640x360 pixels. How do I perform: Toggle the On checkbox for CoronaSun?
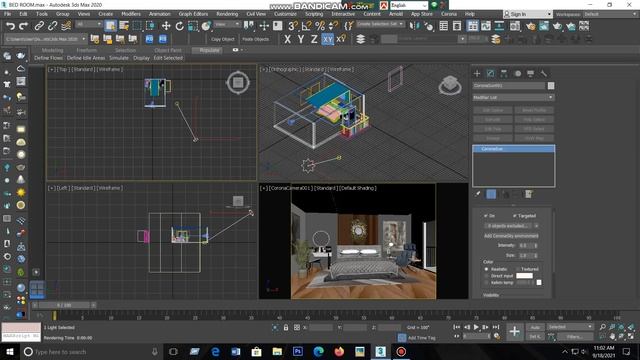[486, 216]
